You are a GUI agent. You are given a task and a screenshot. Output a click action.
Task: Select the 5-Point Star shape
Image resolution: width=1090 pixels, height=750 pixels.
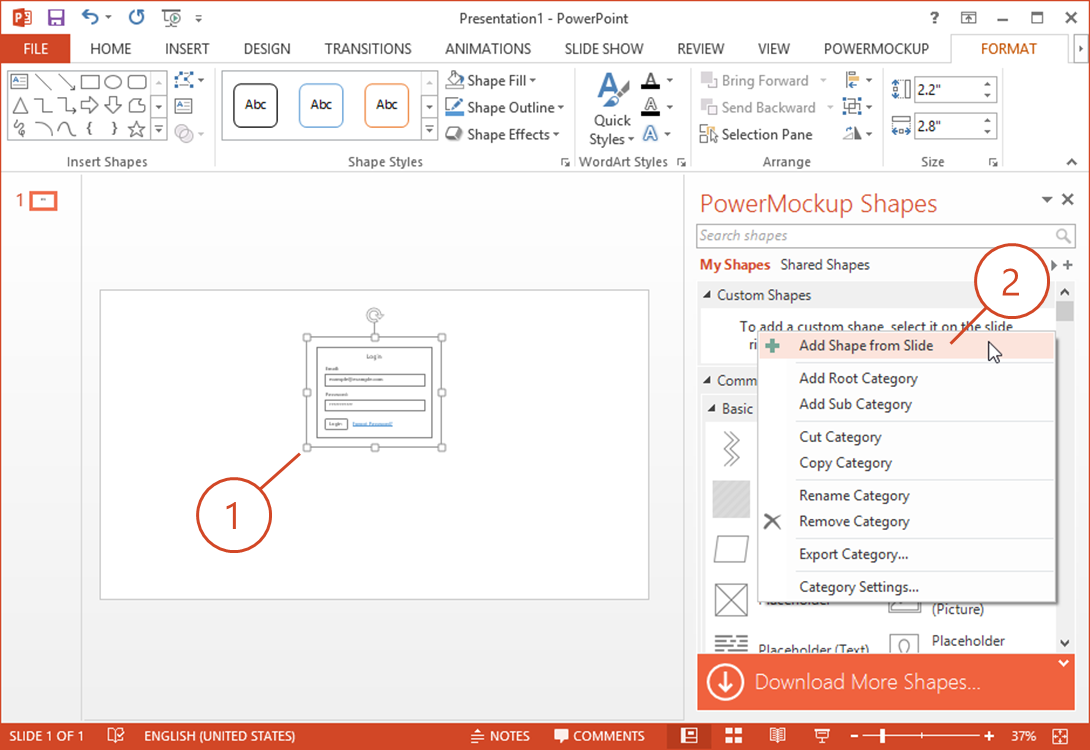pos(137,129)
